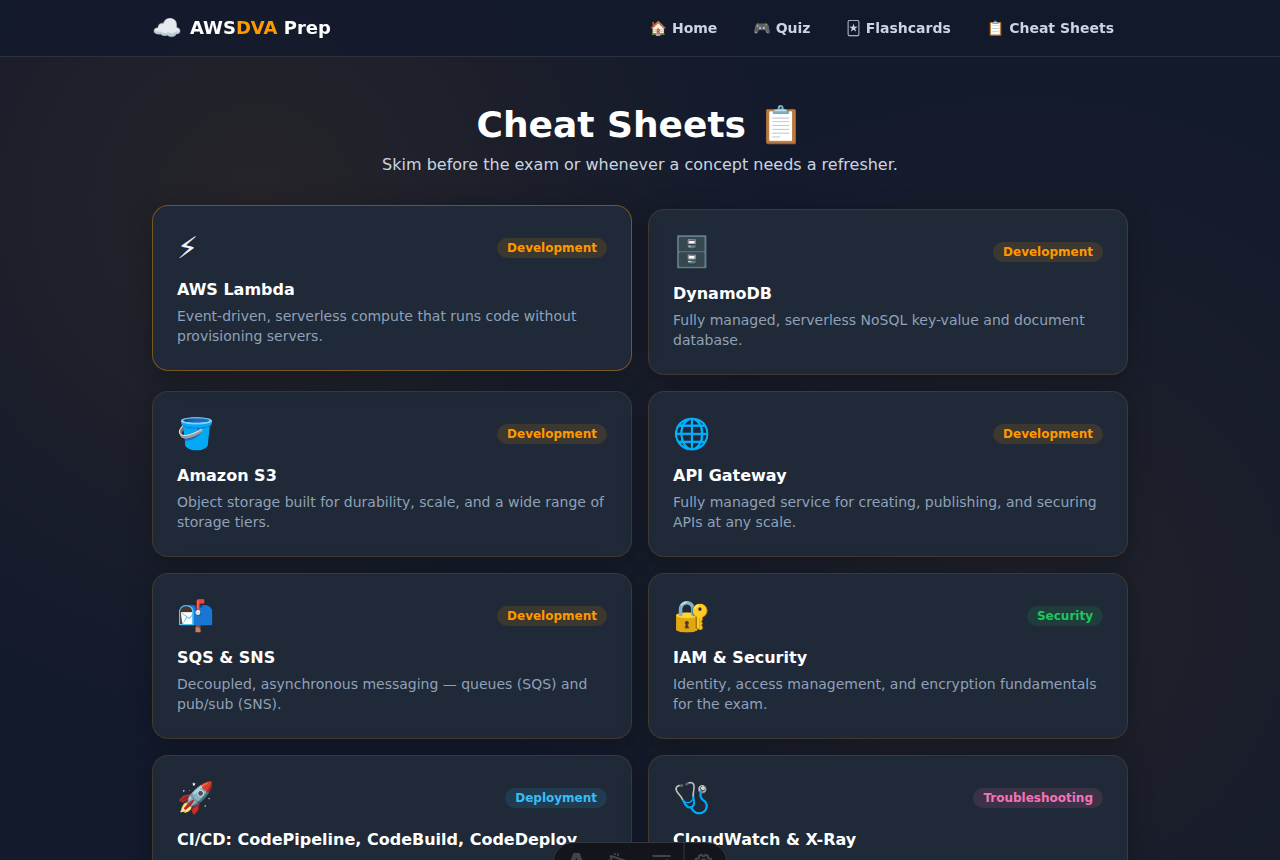Click the Development badge on API Gateway
This screenshot has width=1280, height=860.
tap(1048, 434)
